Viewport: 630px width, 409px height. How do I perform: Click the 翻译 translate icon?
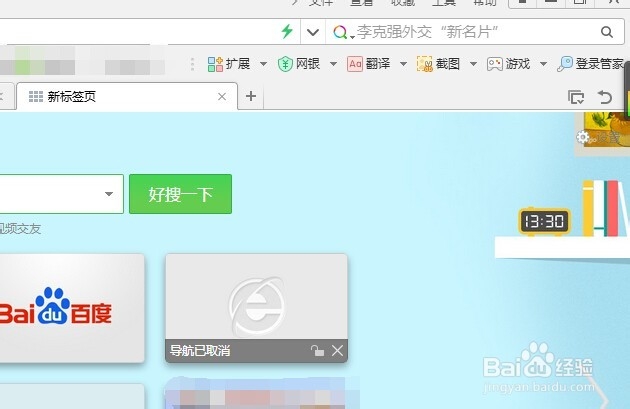[x=355, y=64]
